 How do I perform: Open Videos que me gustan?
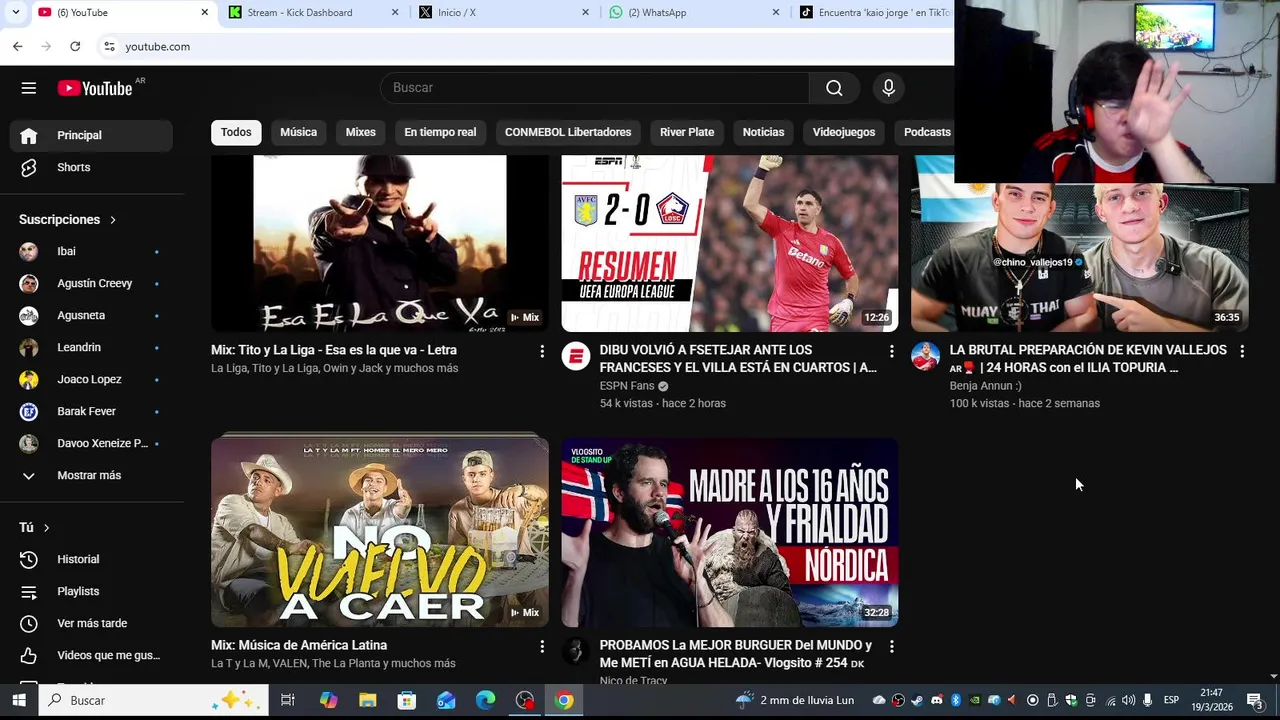pos(91,655)
